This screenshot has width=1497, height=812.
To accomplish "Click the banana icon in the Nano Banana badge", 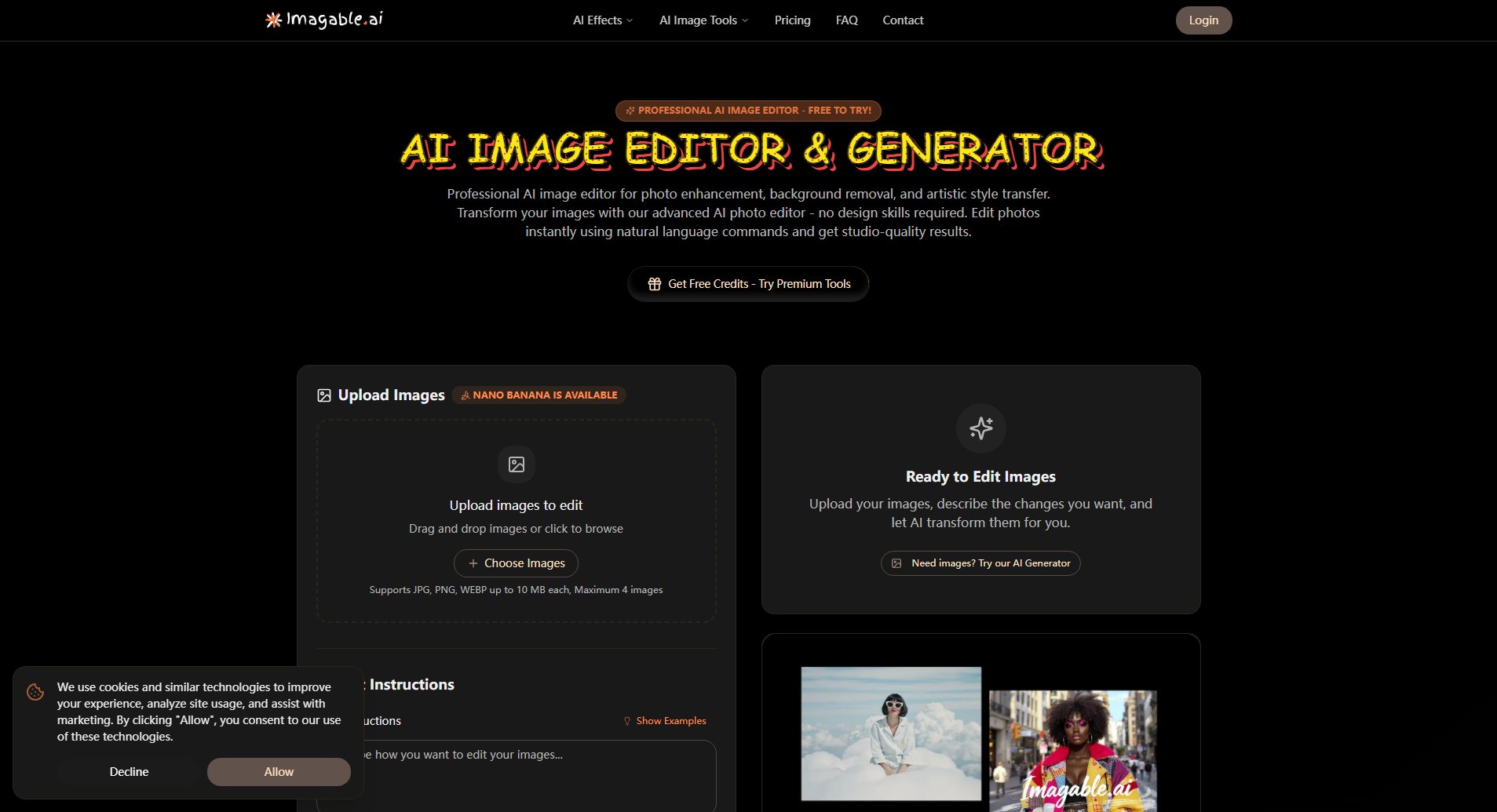I will (x=465, y=395).
